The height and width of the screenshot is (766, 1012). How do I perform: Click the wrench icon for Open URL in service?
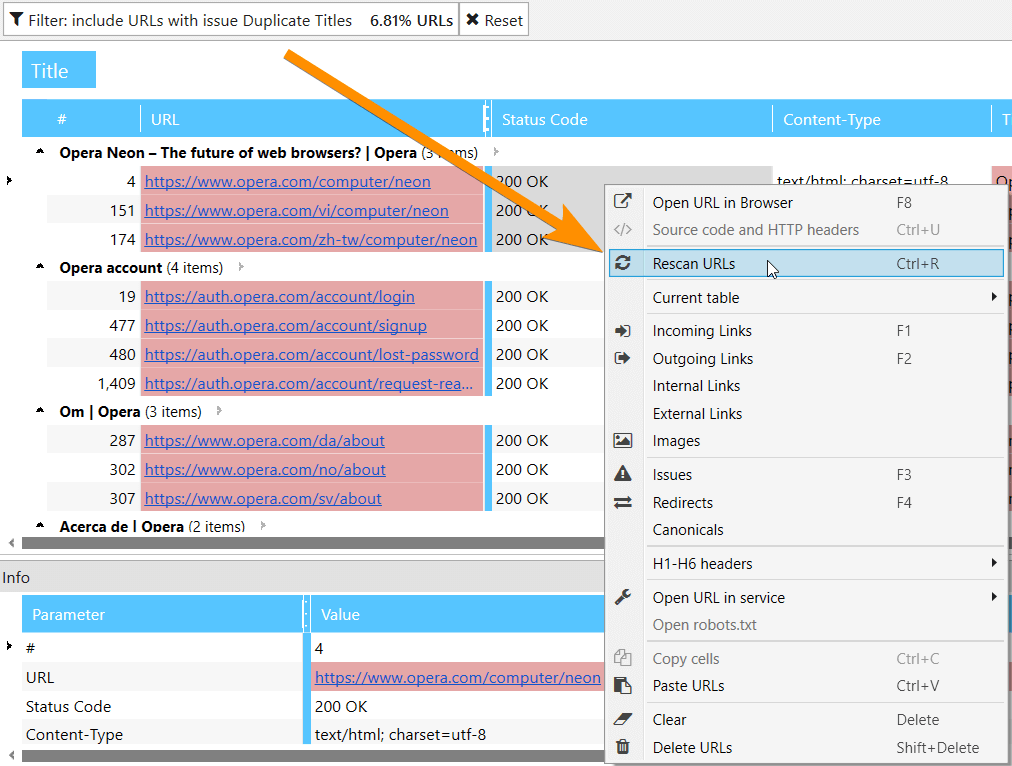coord(623,597)
